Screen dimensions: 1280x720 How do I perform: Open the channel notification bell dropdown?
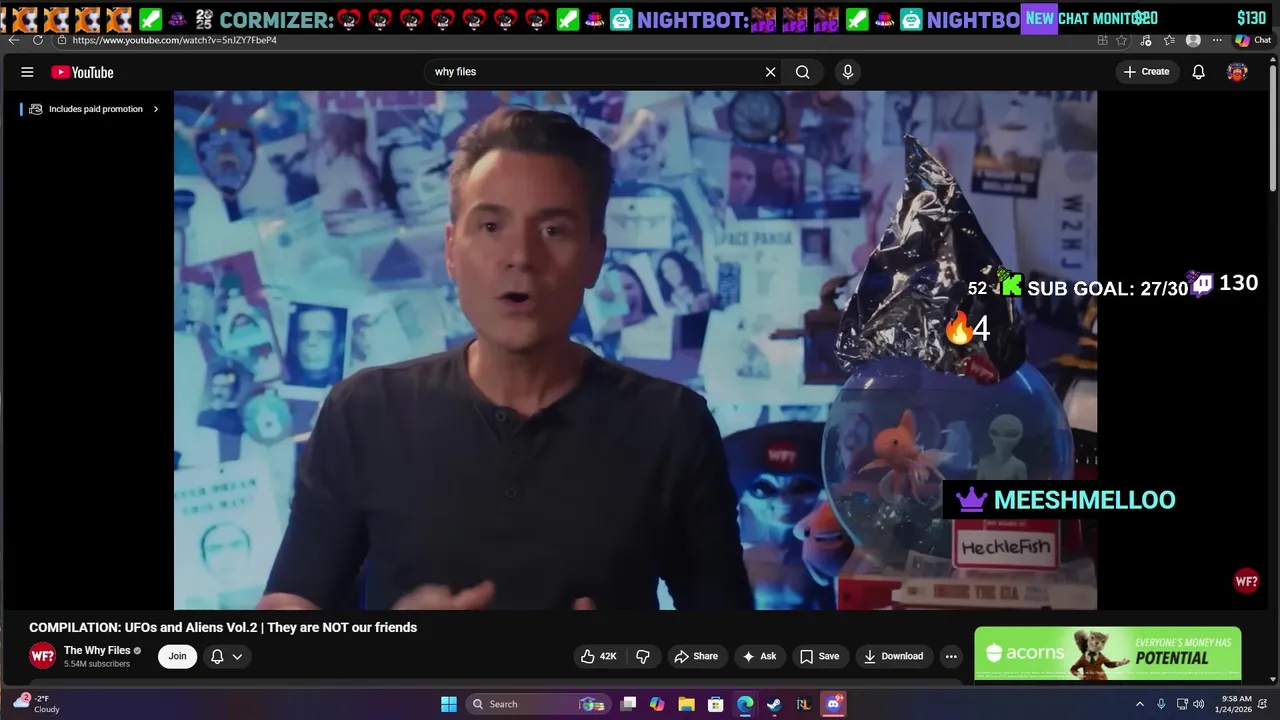pos(226,656)
